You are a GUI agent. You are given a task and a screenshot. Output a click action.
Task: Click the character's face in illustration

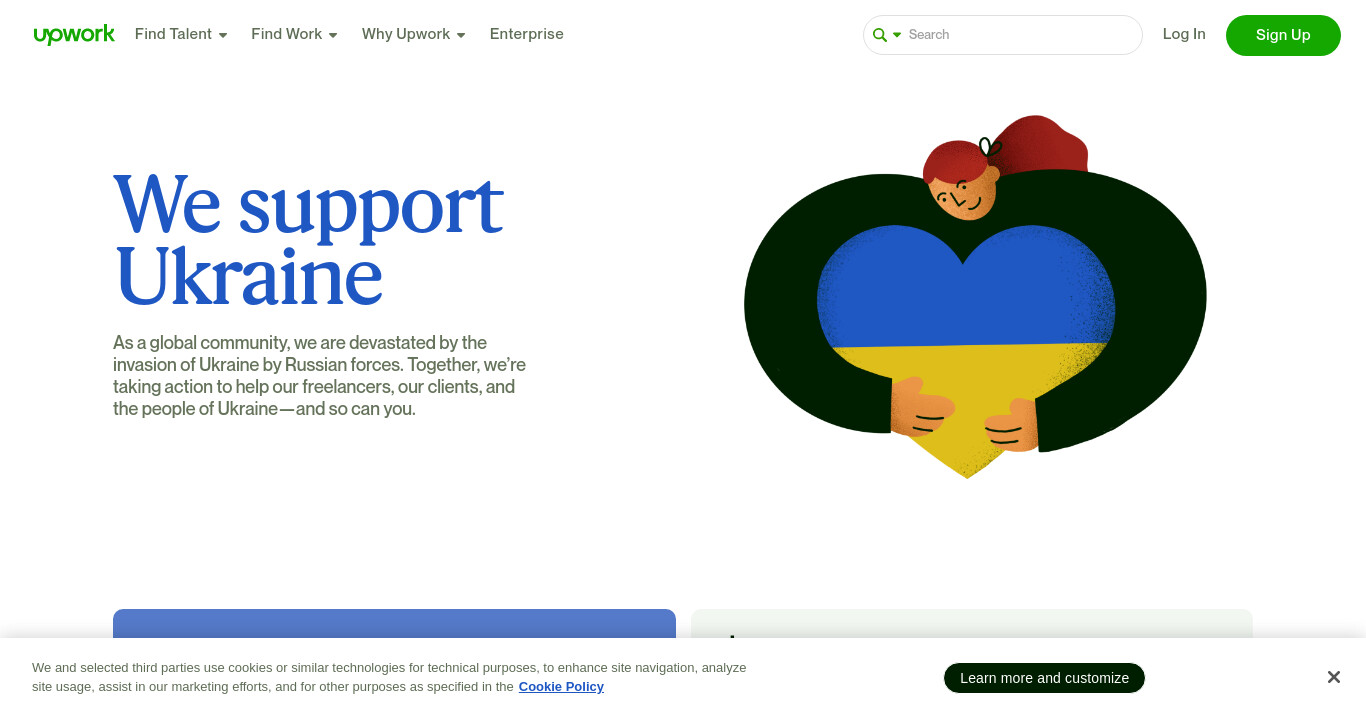962,194
